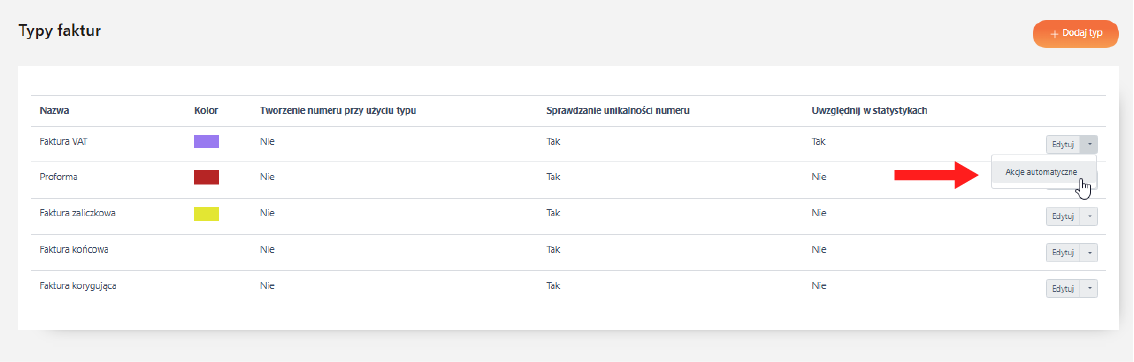
Task: Click the Dodaj typ button
Action: pyautogui.click(x=1075, y=34)
